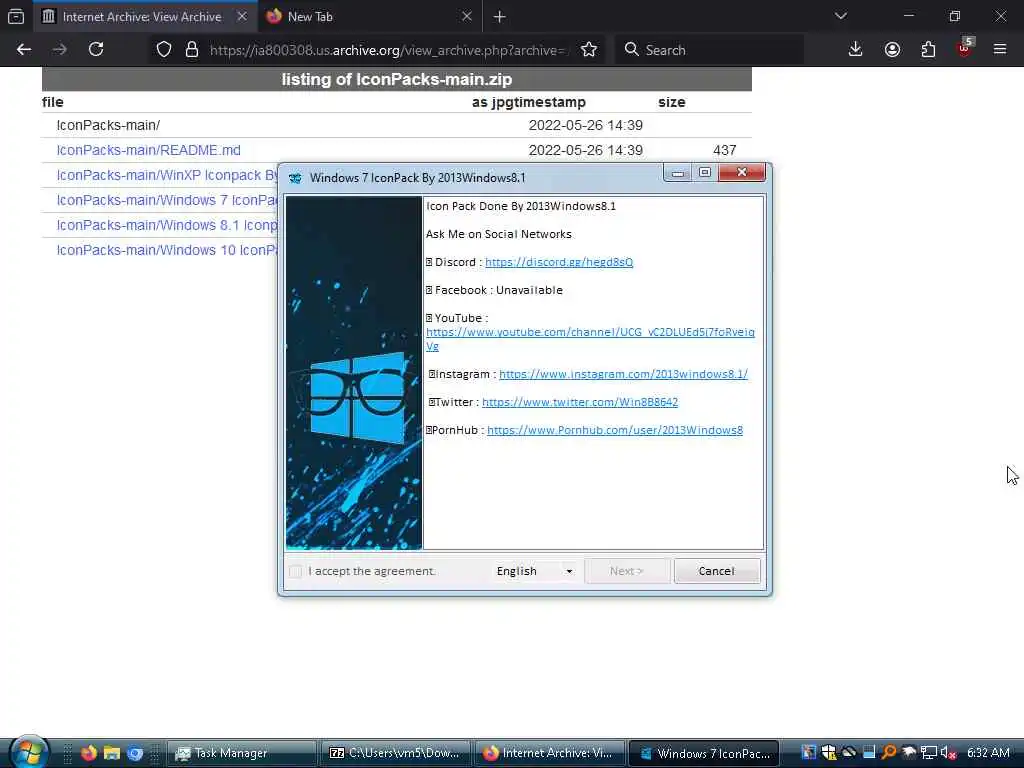
Task: Open the Firefox account icon
Action: [x=892, y=50]
